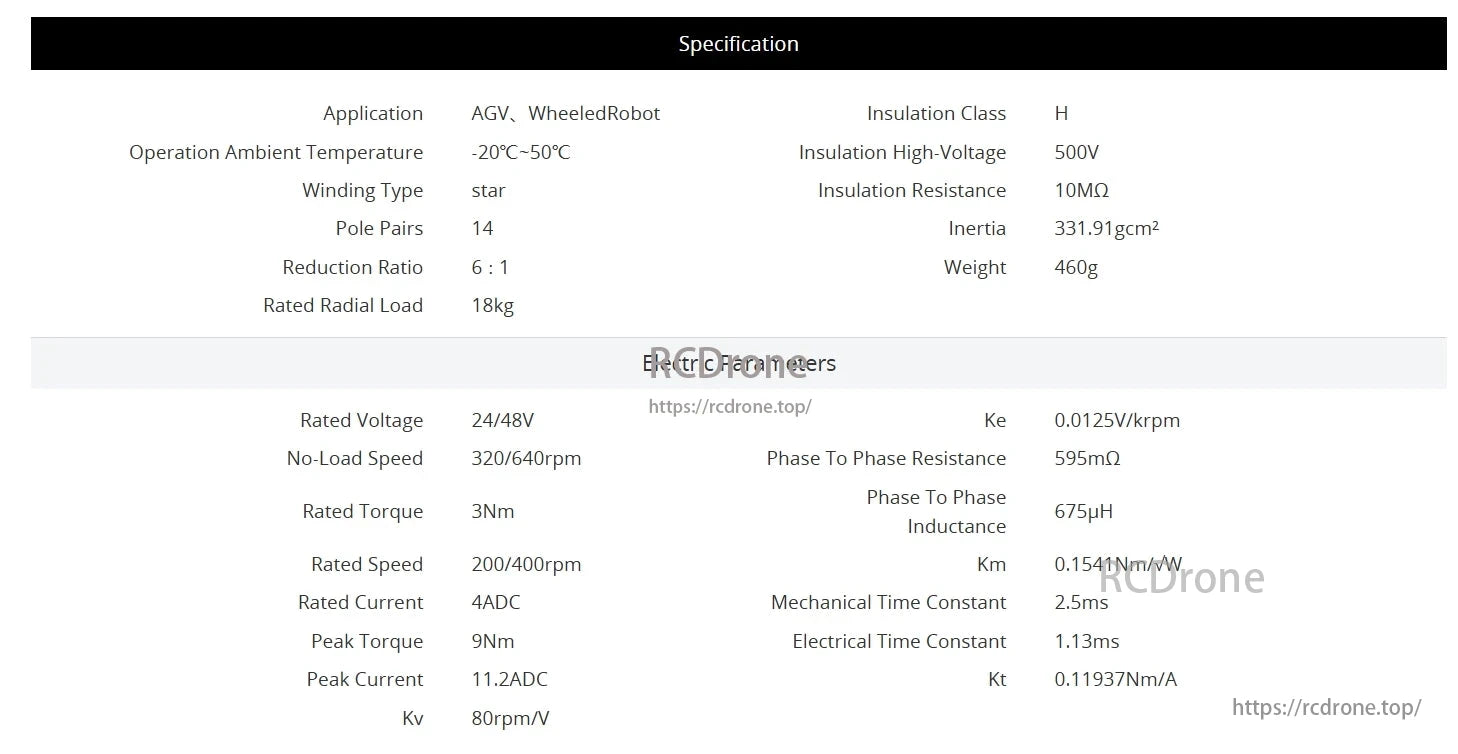
Task: Click the Rated Radial Load value 18kg
Action: tap(492, 306)
